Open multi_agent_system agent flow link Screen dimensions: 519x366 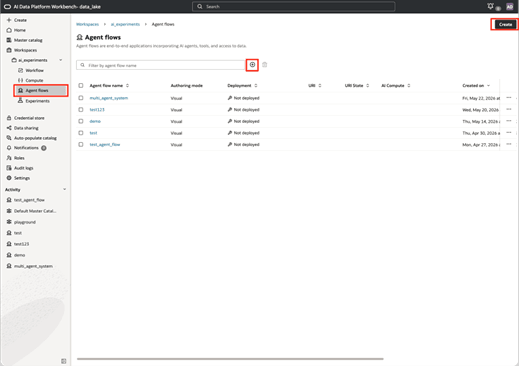[x=109, y=98]
